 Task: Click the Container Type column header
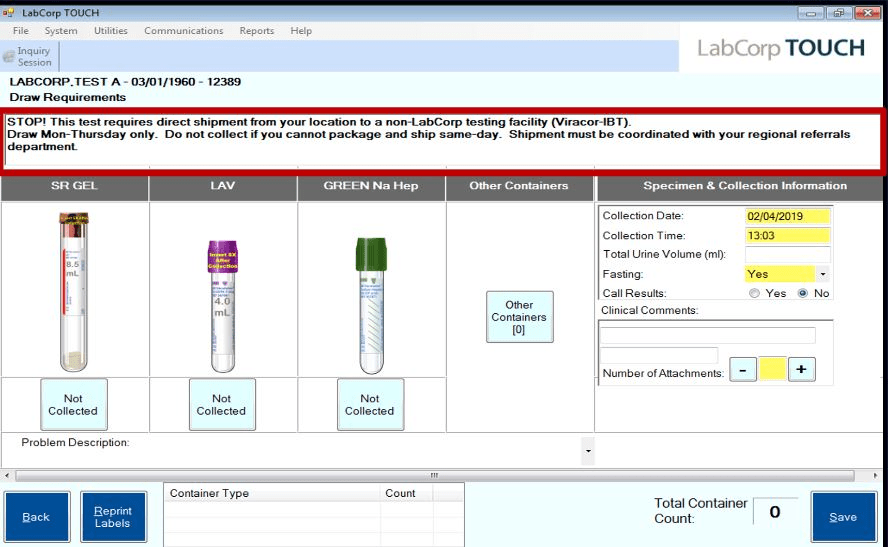[x=272, y=493]
